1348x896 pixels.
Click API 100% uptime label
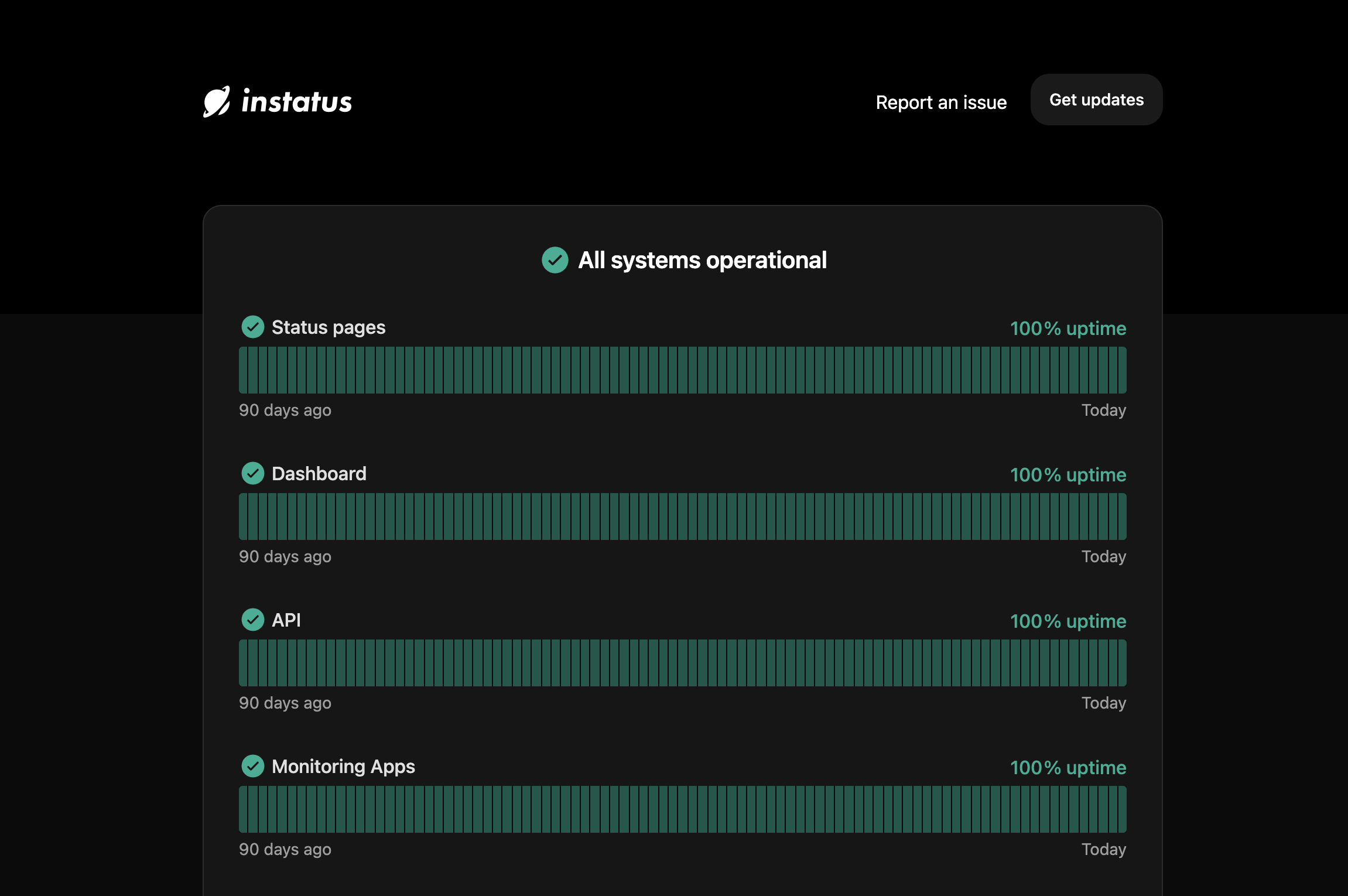[1068, 621]
